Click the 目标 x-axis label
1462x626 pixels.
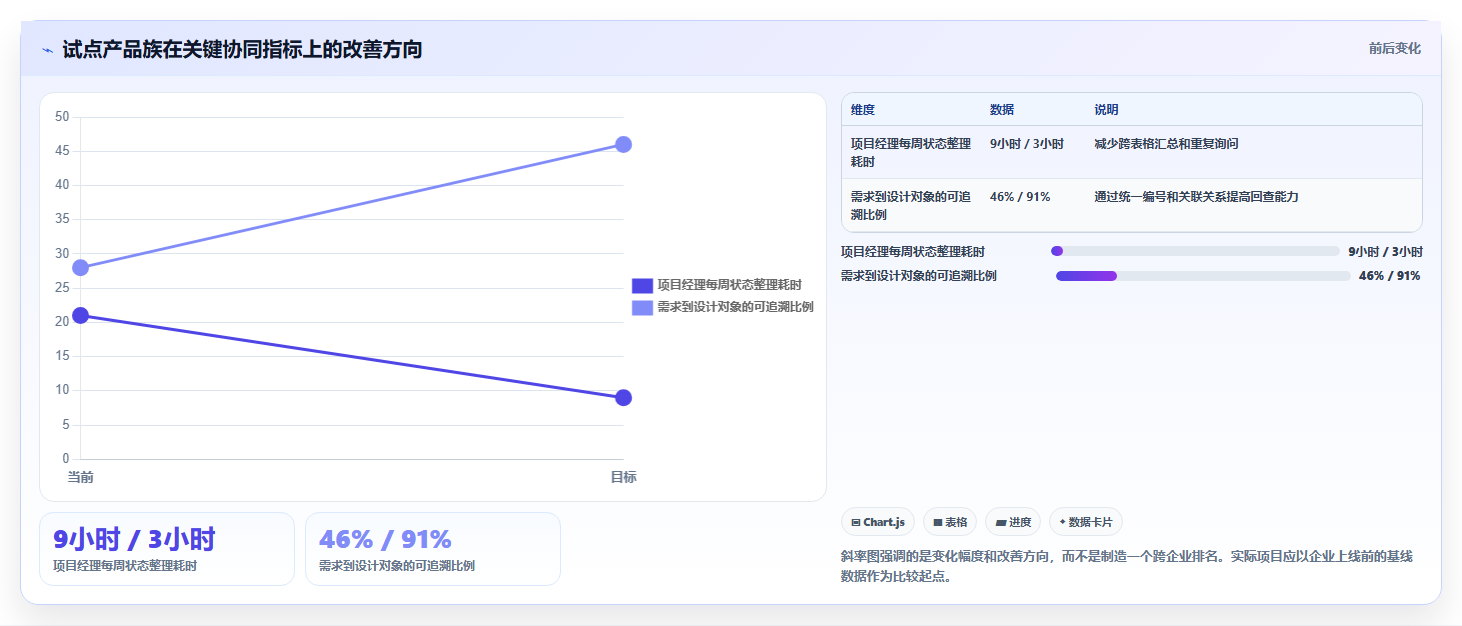pyautogui.click(x=623, y=478)
